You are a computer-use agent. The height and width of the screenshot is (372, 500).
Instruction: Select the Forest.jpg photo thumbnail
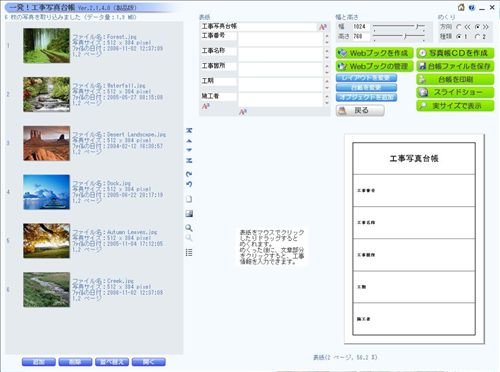click(x=47, y=46)
